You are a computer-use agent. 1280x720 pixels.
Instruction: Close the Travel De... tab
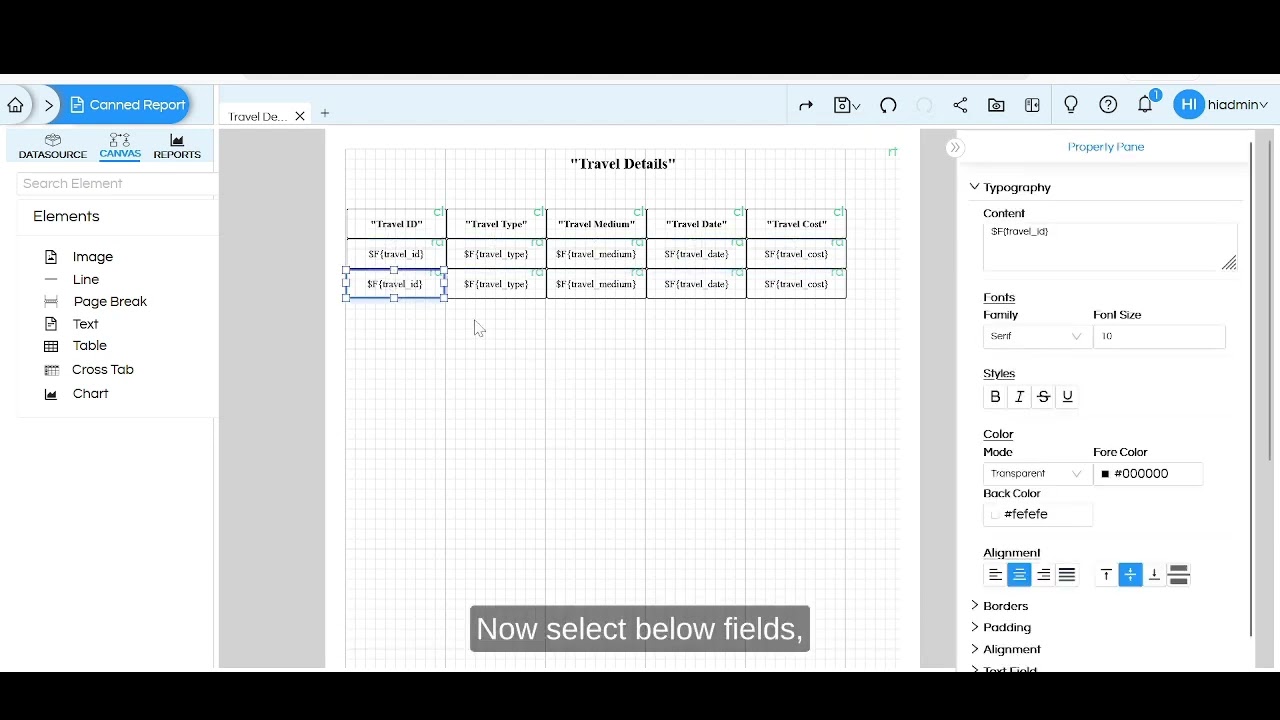(x=299, y=117)
